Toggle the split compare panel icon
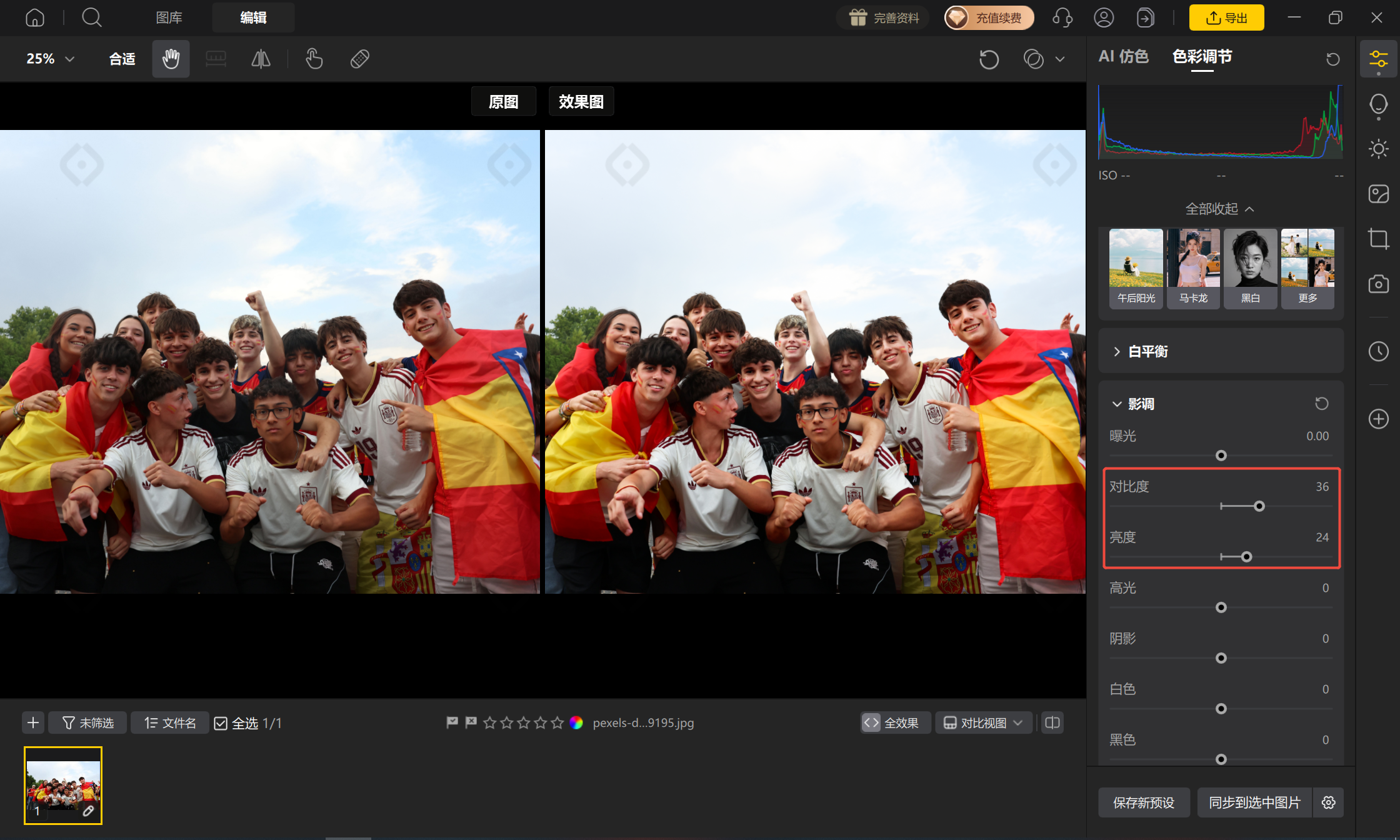This screenshot has width=1400, height=840. pos(1052,723)
